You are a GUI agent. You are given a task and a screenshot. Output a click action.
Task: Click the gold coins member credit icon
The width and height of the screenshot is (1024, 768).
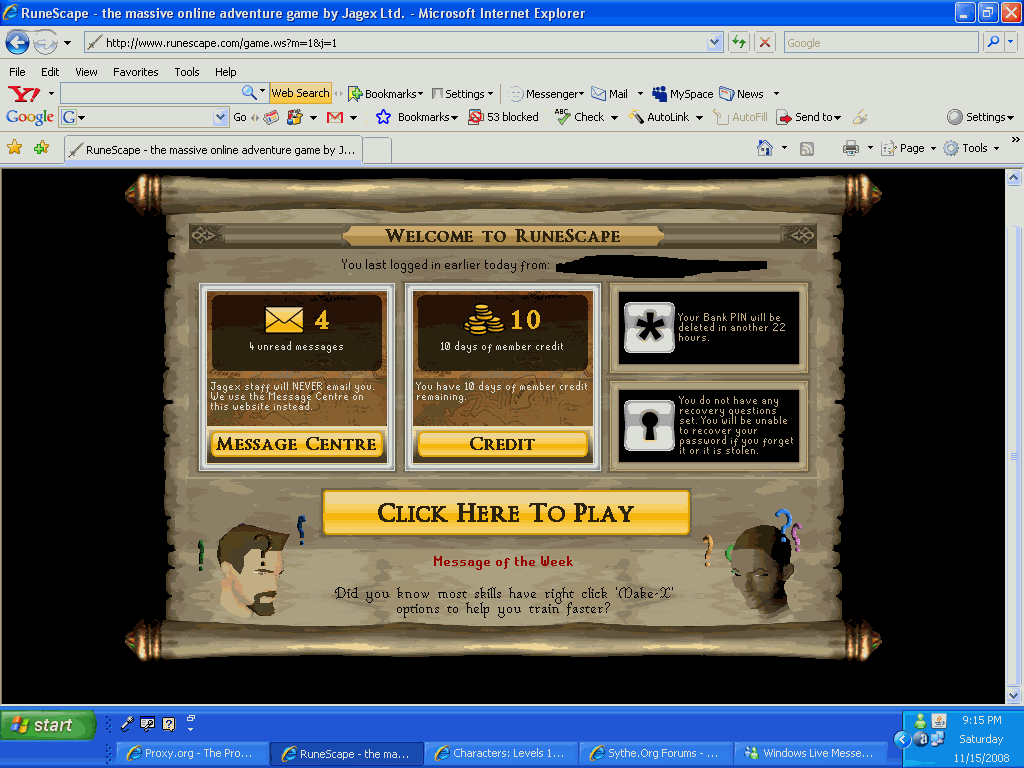click(486, 320)
